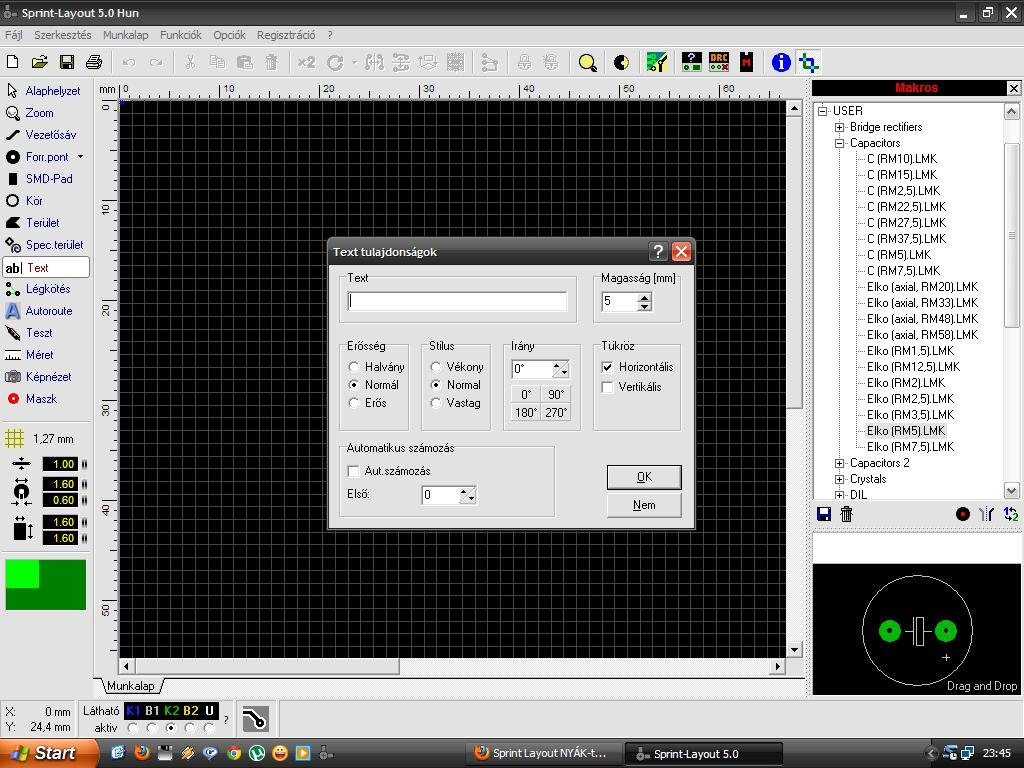Open the Funkciók menu
The height and width of the screenshot is (768, 1024).
pyautogui.click(x=181, y=35)
